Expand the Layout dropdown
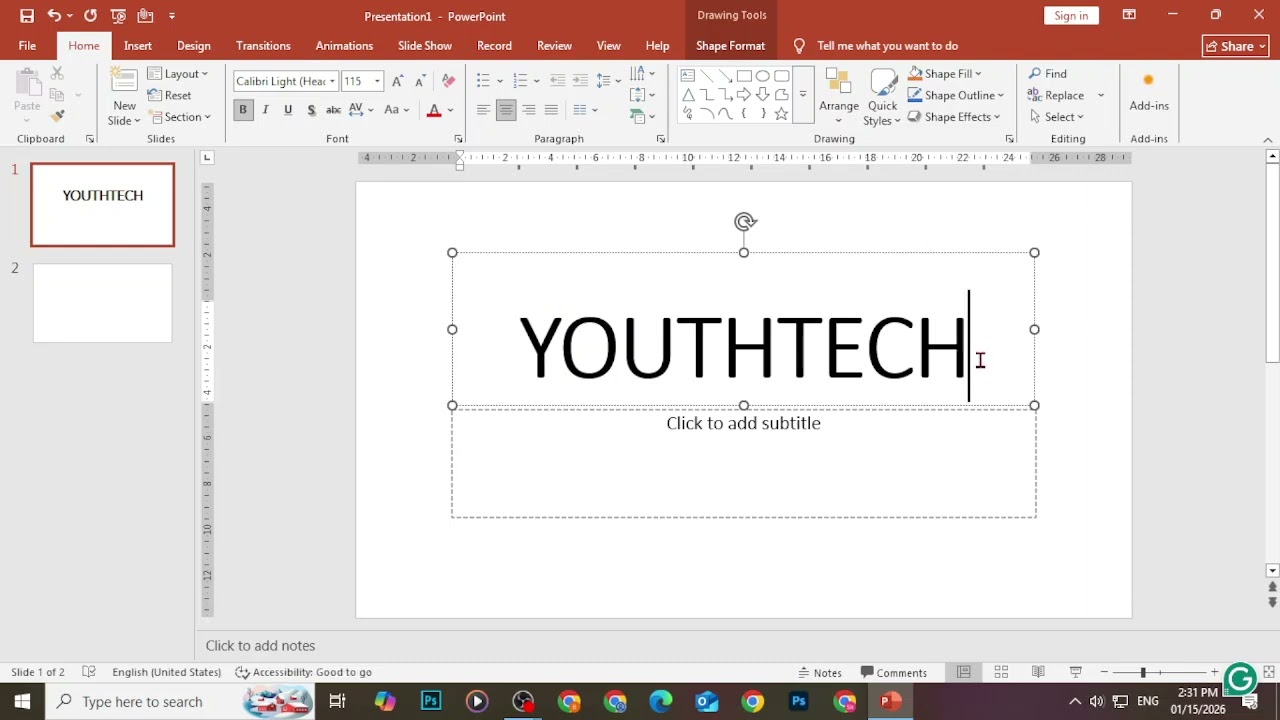The width and height of the screenshot is (1280, 720). pos(178,74)
